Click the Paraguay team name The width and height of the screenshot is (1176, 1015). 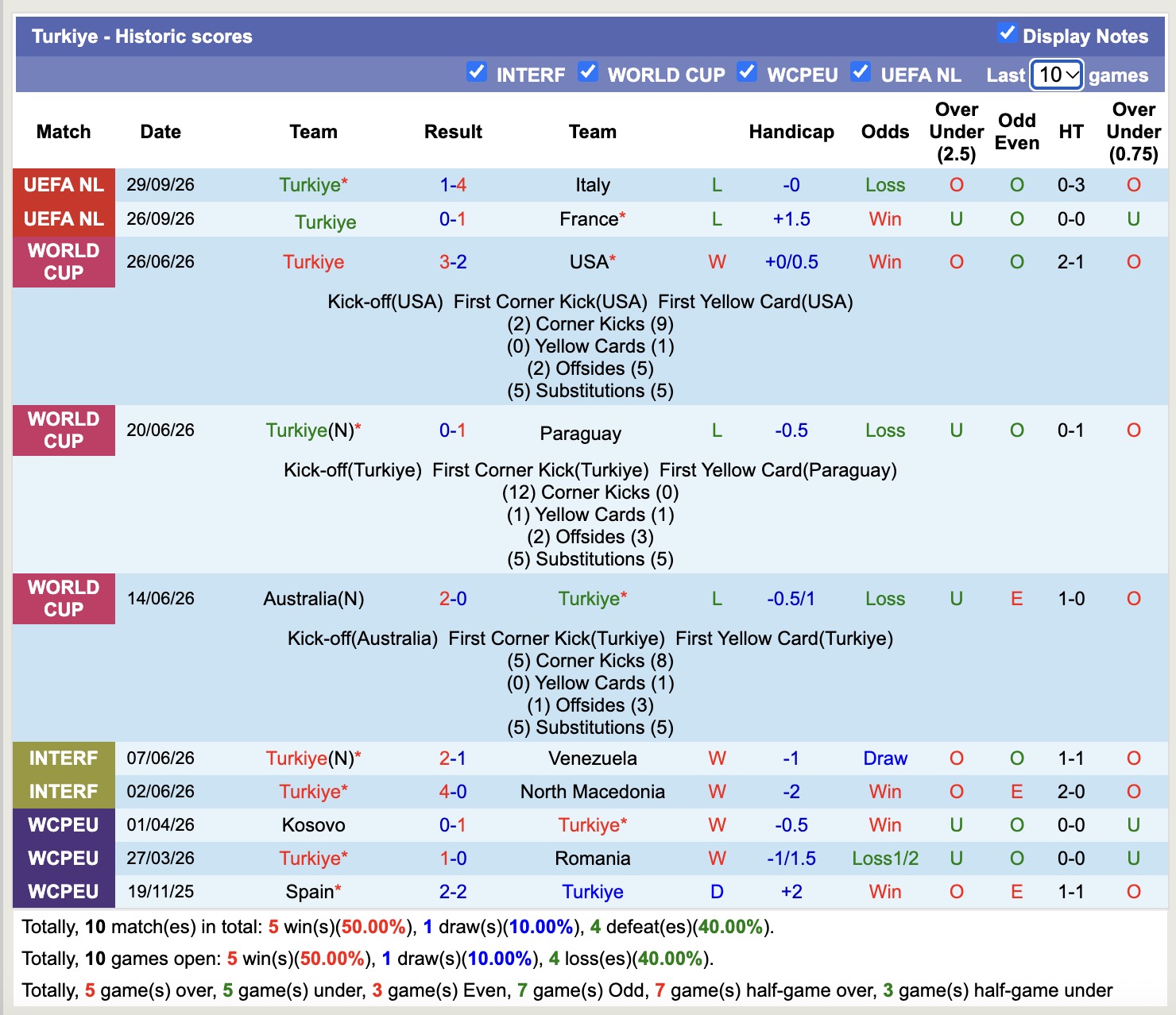pos(581,434)
